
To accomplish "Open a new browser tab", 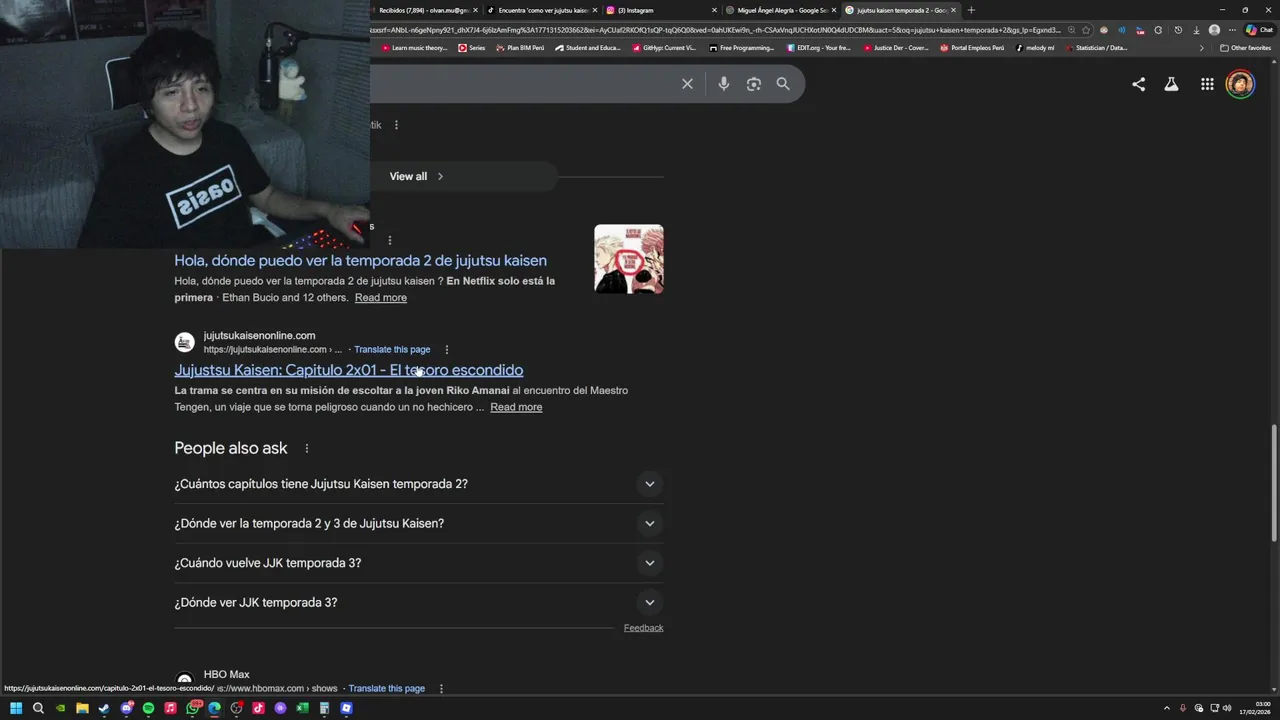I will [x=970, y=10].
